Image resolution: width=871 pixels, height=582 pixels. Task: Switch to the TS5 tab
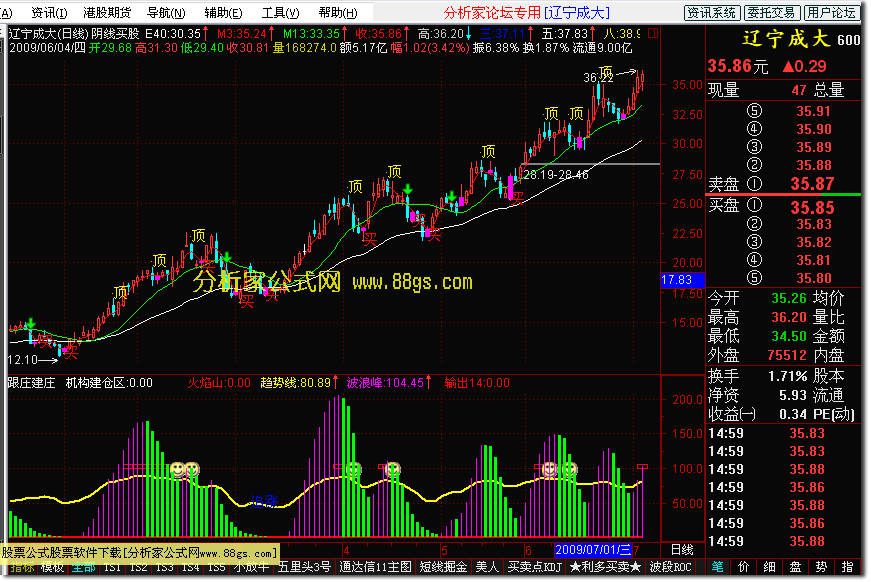[x=217, y=567]
